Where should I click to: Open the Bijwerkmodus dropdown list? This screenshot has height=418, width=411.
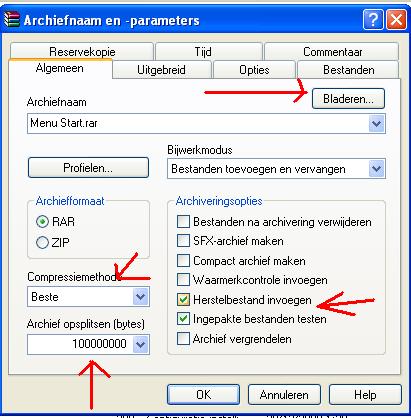pyautogui.click(x=377, y=169)
